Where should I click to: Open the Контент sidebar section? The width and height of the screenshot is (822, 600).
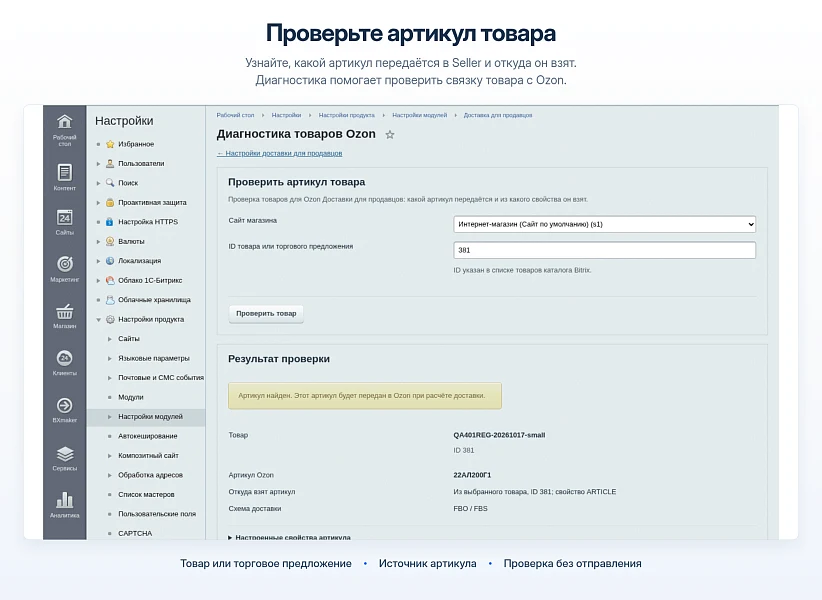(64, 177)
